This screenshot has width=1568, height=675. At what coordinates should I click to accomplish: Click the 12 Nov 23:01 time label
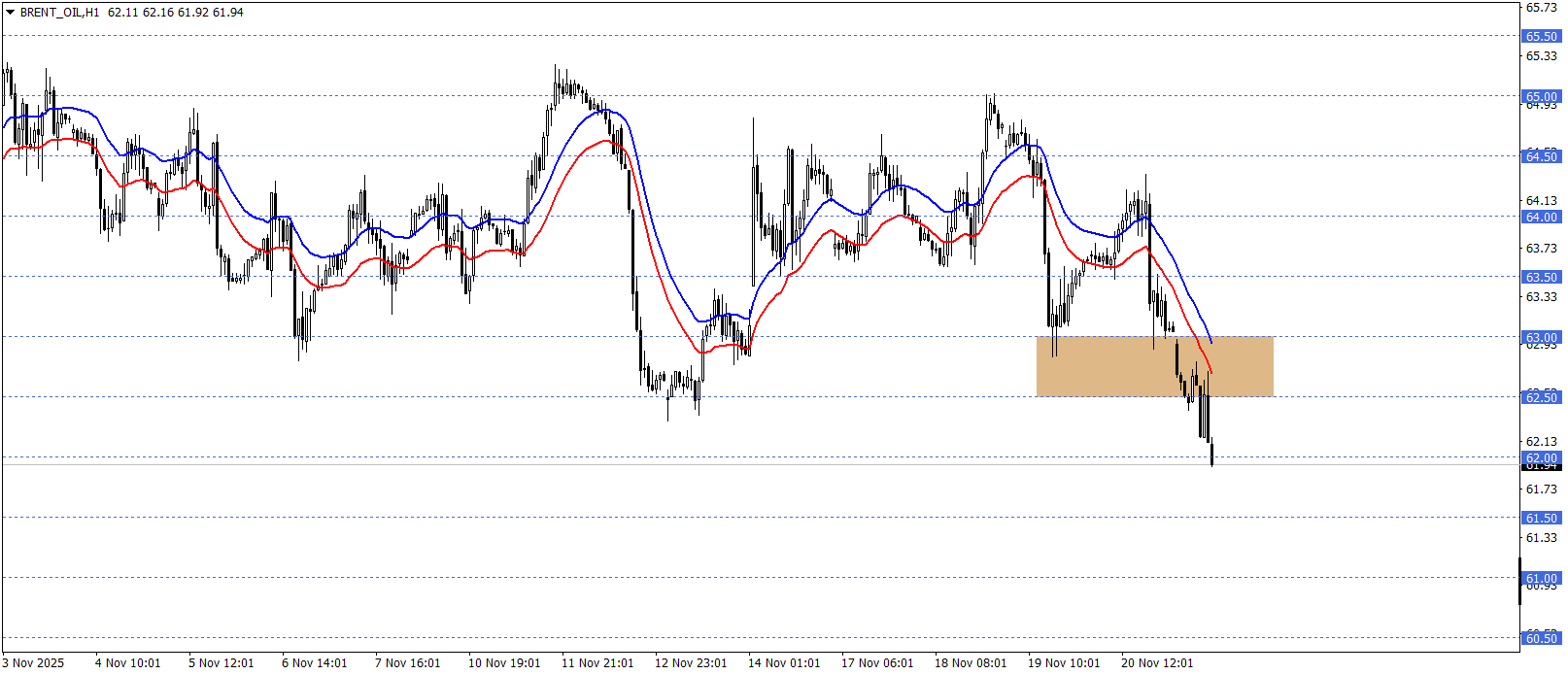(x=691, y=663)
